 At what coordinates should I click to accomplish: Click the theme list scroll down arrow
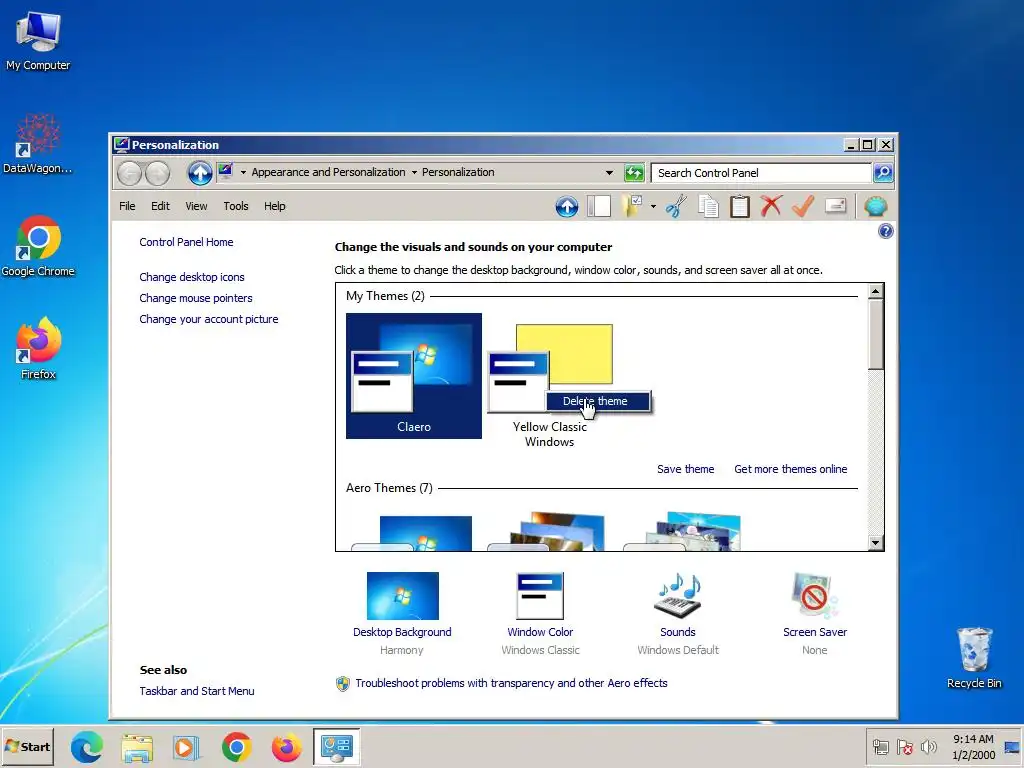coord(876,543)
